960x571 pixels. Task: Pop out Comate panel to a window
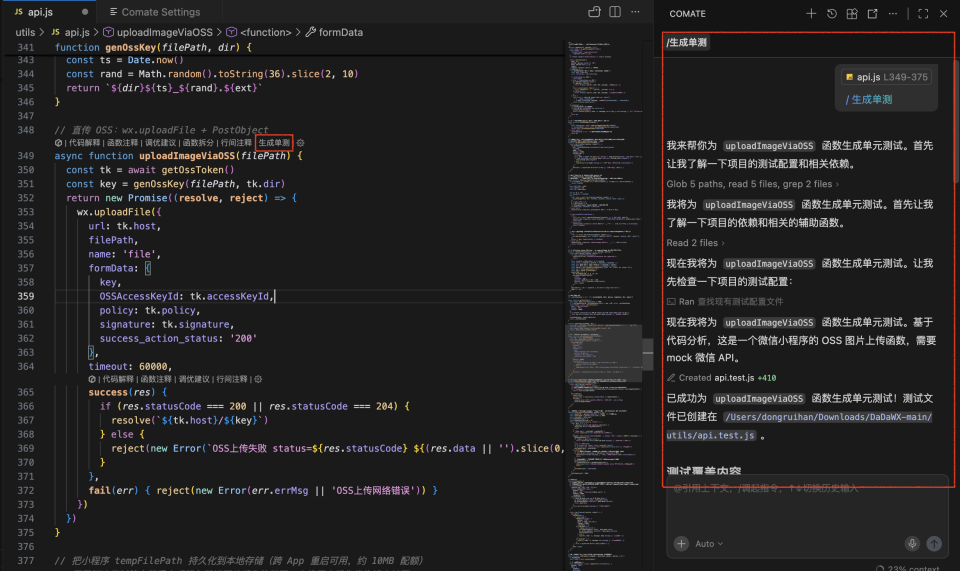click(x=872, y=13)
